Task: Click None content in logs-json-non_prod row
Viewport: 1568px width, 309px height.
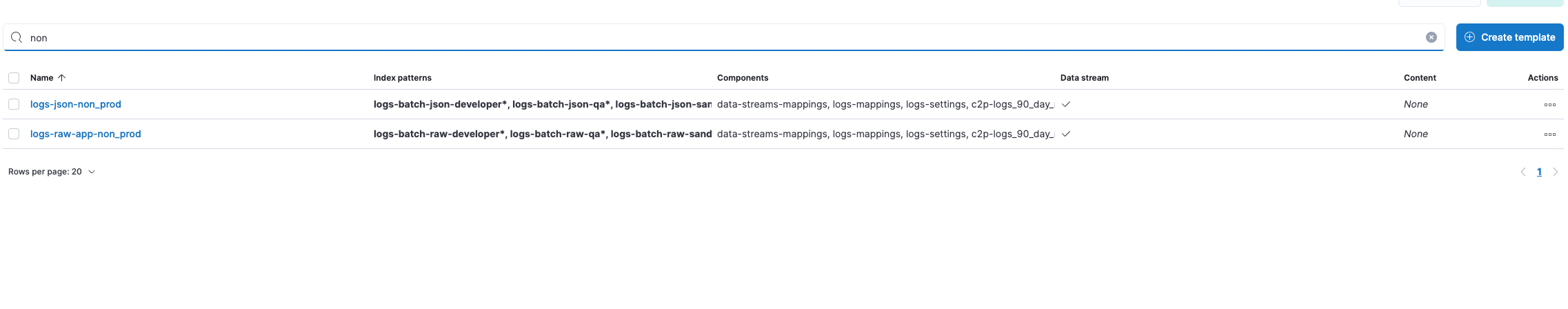Action: (1416, 104)
